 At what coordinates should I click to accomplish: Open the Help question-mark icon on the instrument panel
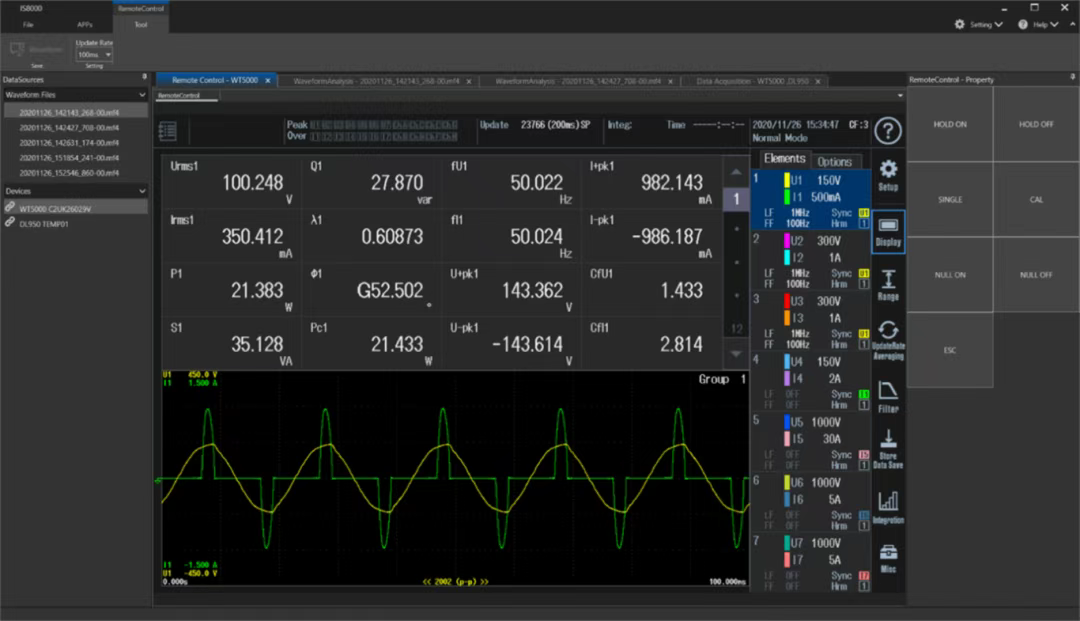[x=888, y=131]
